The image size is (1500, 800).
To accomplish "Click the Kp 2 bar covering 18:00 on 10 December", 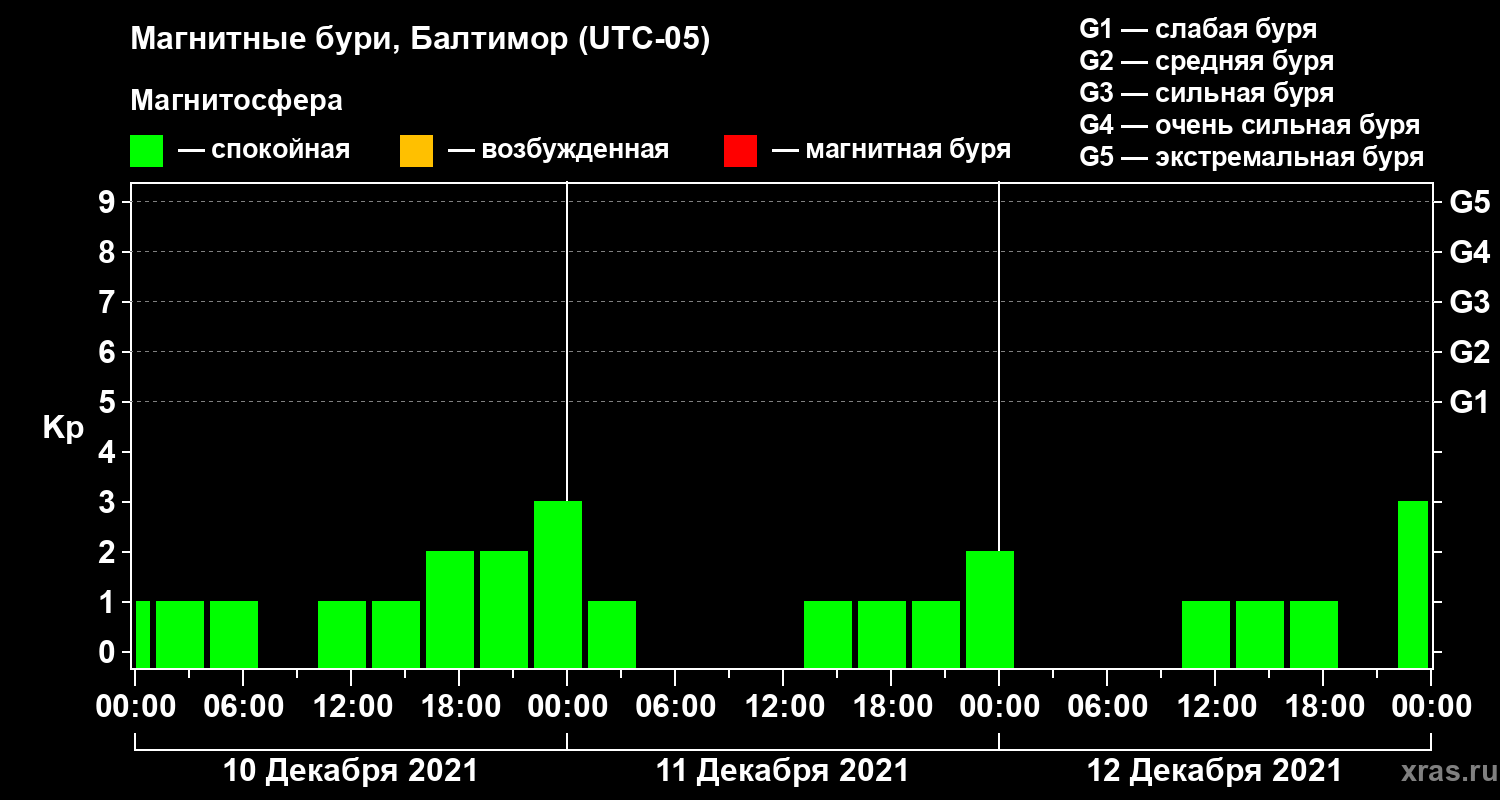I will 450,609.
